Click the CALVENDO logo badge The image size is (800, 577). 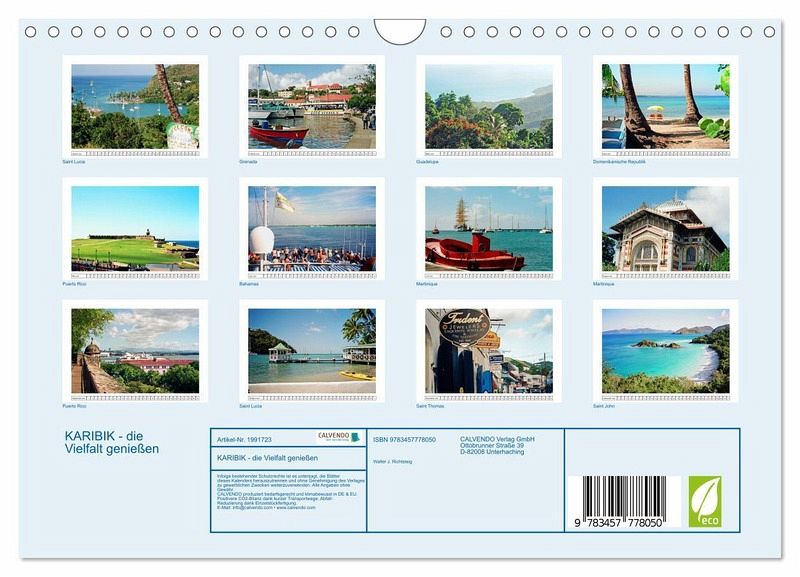tap(338, 437)
